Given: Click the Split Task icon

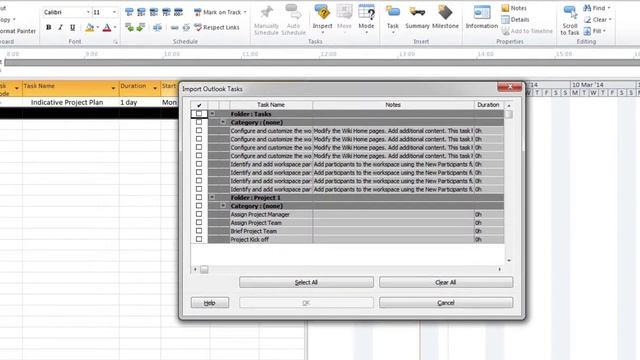Looking at the screenshot, I should coord(158,27).
